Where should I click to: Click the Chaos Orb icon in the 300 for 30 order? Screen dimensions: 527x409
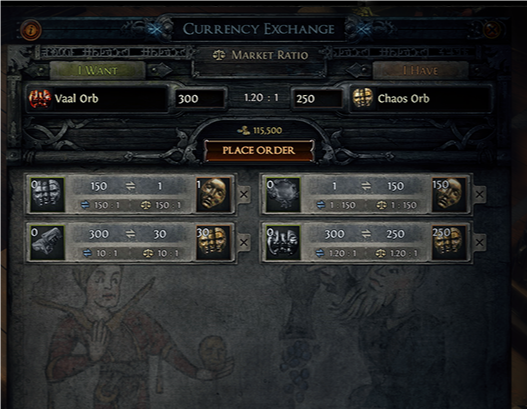(x=213, y=242)
